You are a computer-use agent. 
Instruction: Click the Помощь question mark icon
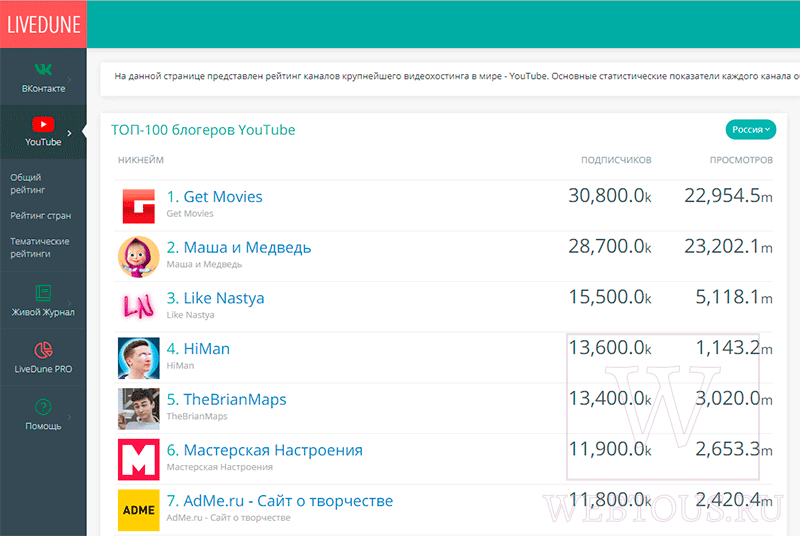pos(43,407)
